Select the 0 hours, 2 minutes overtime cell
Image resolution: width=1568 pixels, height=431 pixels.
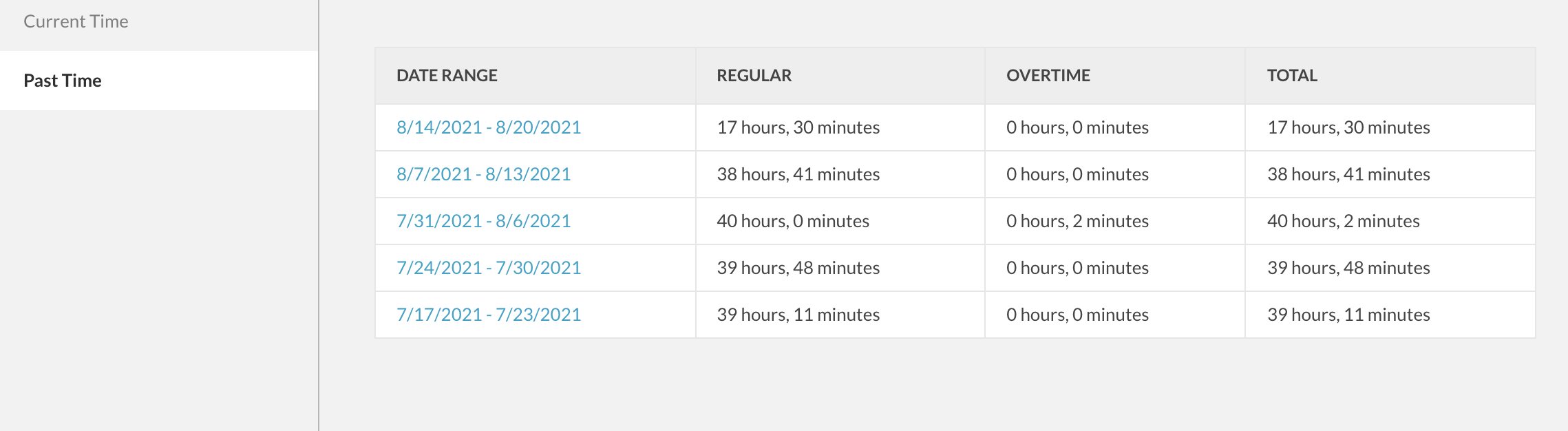pyautogui.click(x=1114, y=221)
